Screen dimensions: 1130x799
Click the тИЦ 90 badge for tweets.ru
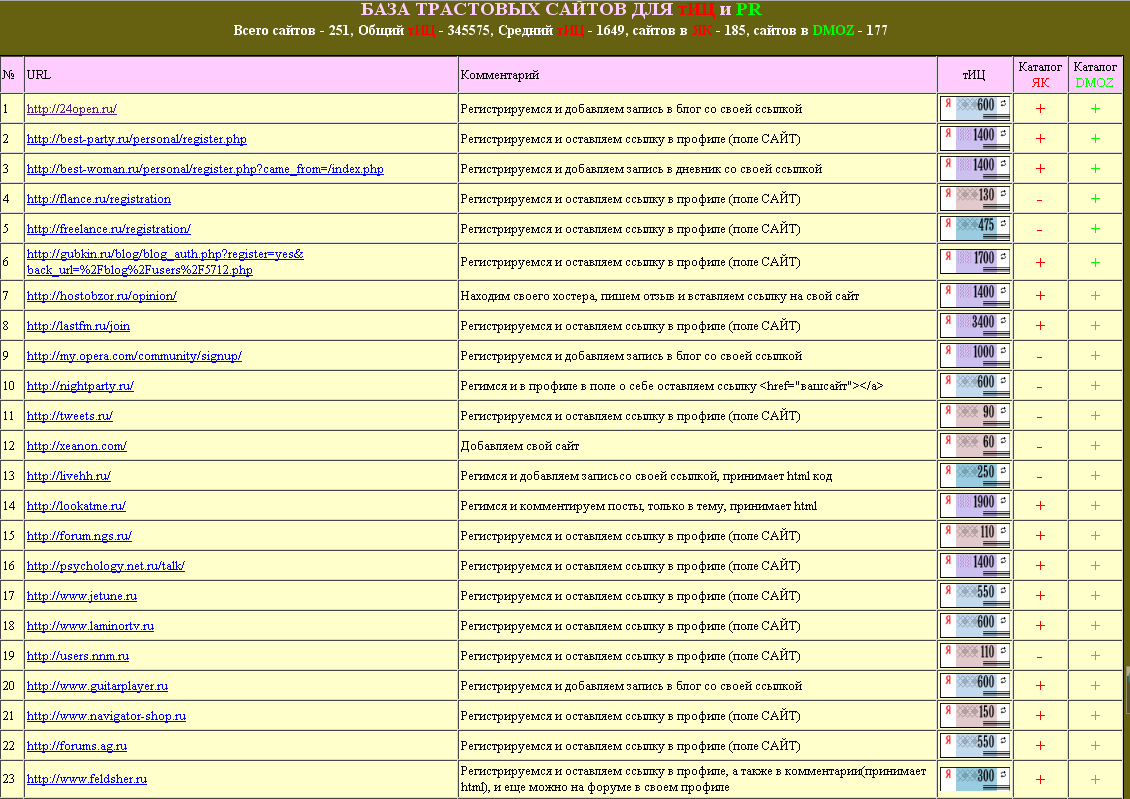pyautogui.click(x=975, y=416)
